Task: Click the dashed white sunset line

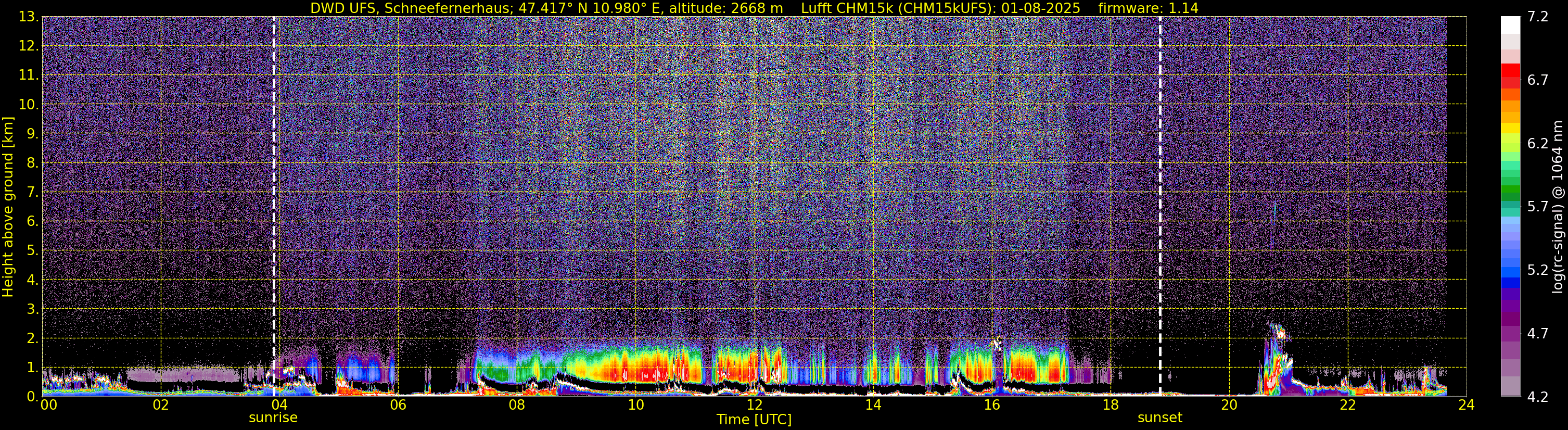Action: coord(1160,207)
